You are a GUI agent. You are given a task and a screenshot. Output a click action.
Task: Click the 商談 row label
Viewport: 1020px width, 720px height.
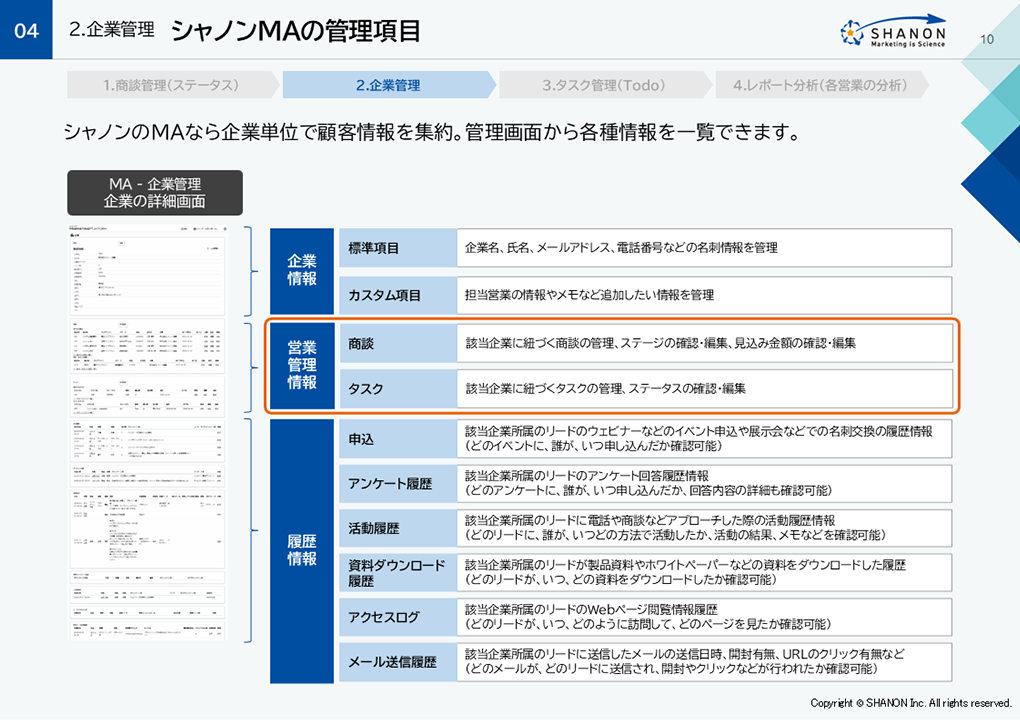coord(397,343)
